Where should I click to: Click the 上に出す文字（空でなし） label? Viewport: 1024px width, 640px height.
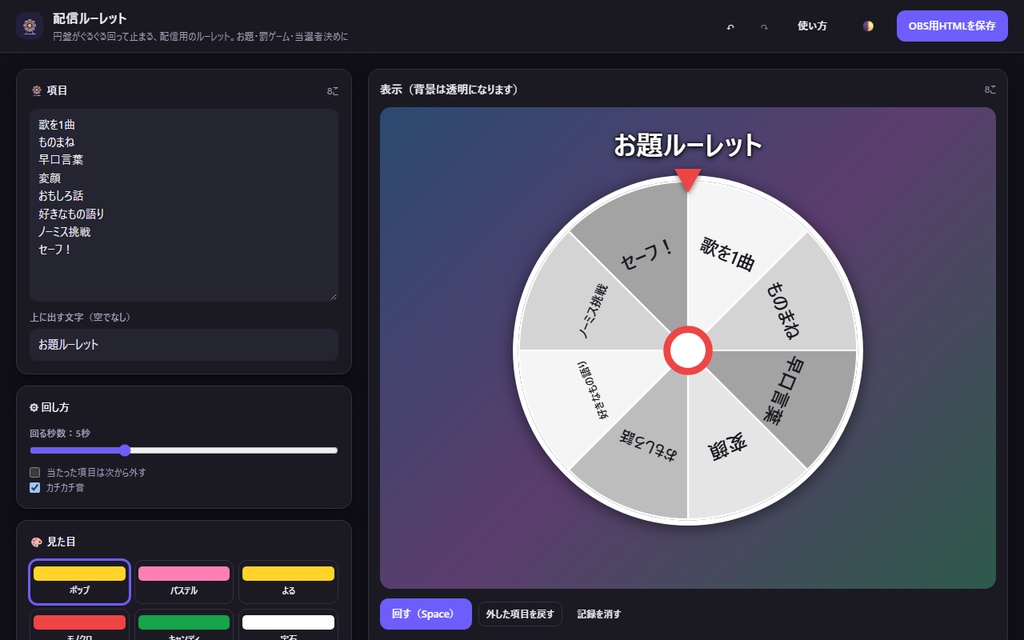click(80, 317)
